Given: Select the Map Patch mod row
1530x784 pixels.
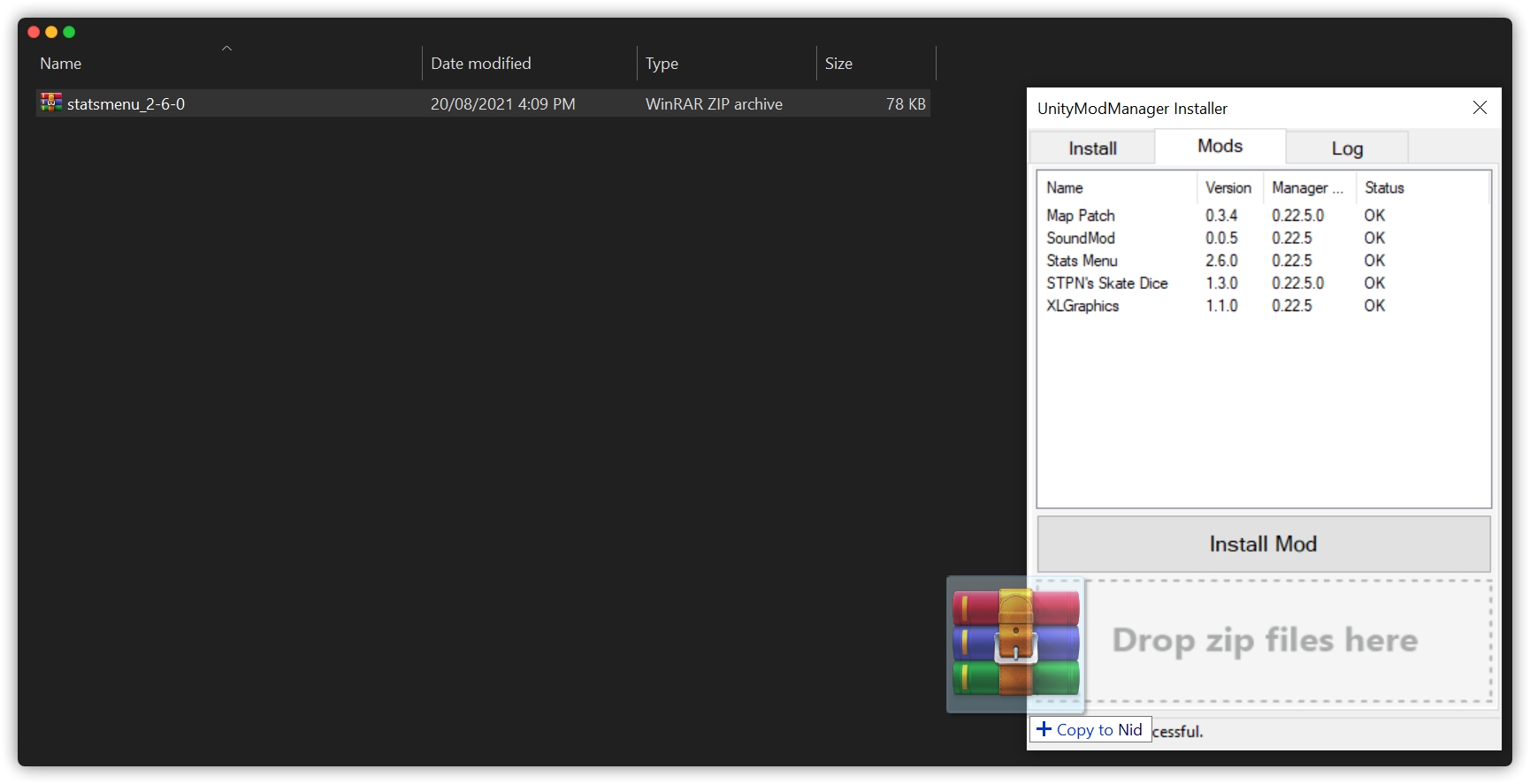Looking at the screenshot, I should (x=1263, y=216).
